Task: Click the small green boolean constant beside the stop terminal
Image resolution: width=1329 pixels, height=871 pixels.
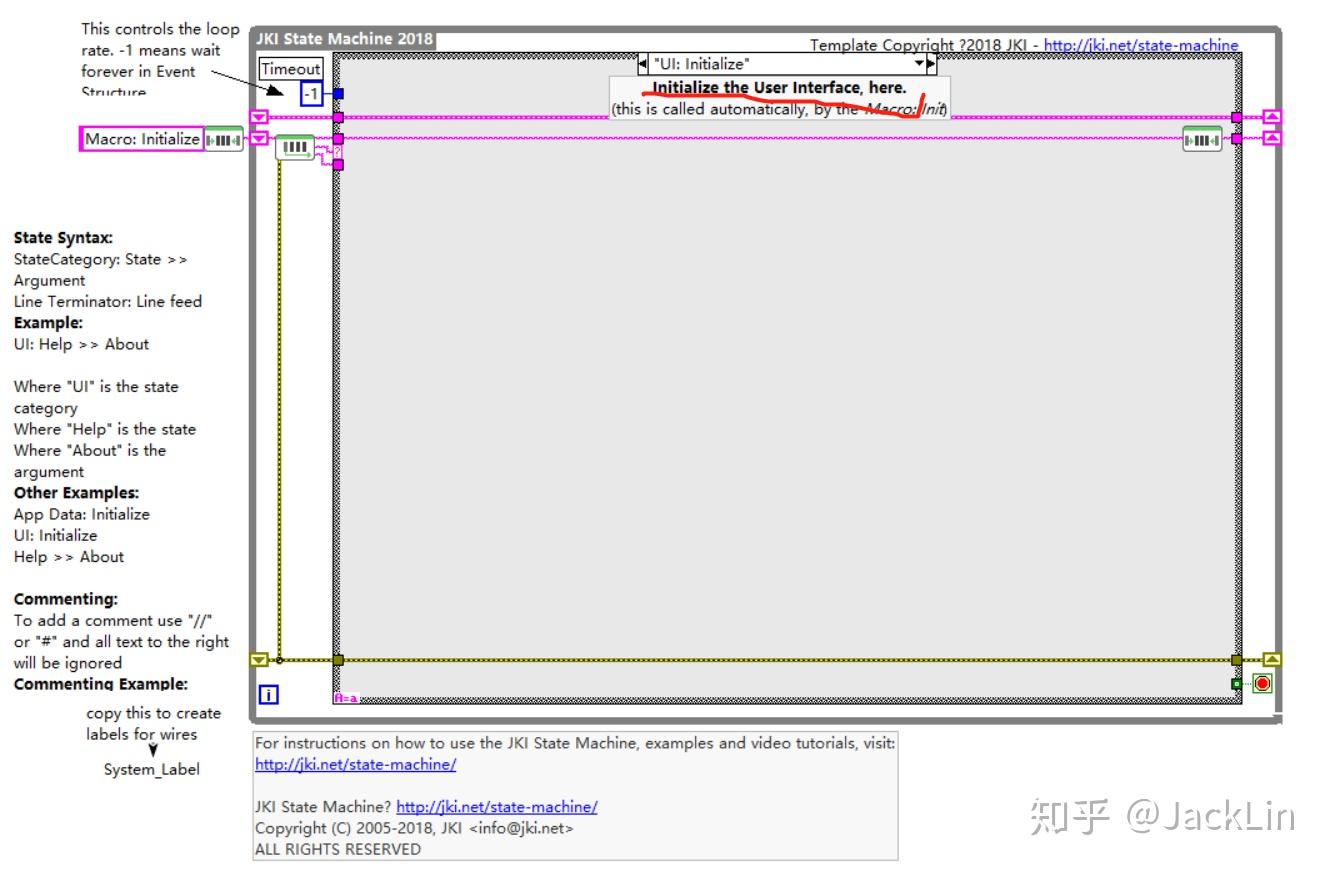Action: [1237, 682]
